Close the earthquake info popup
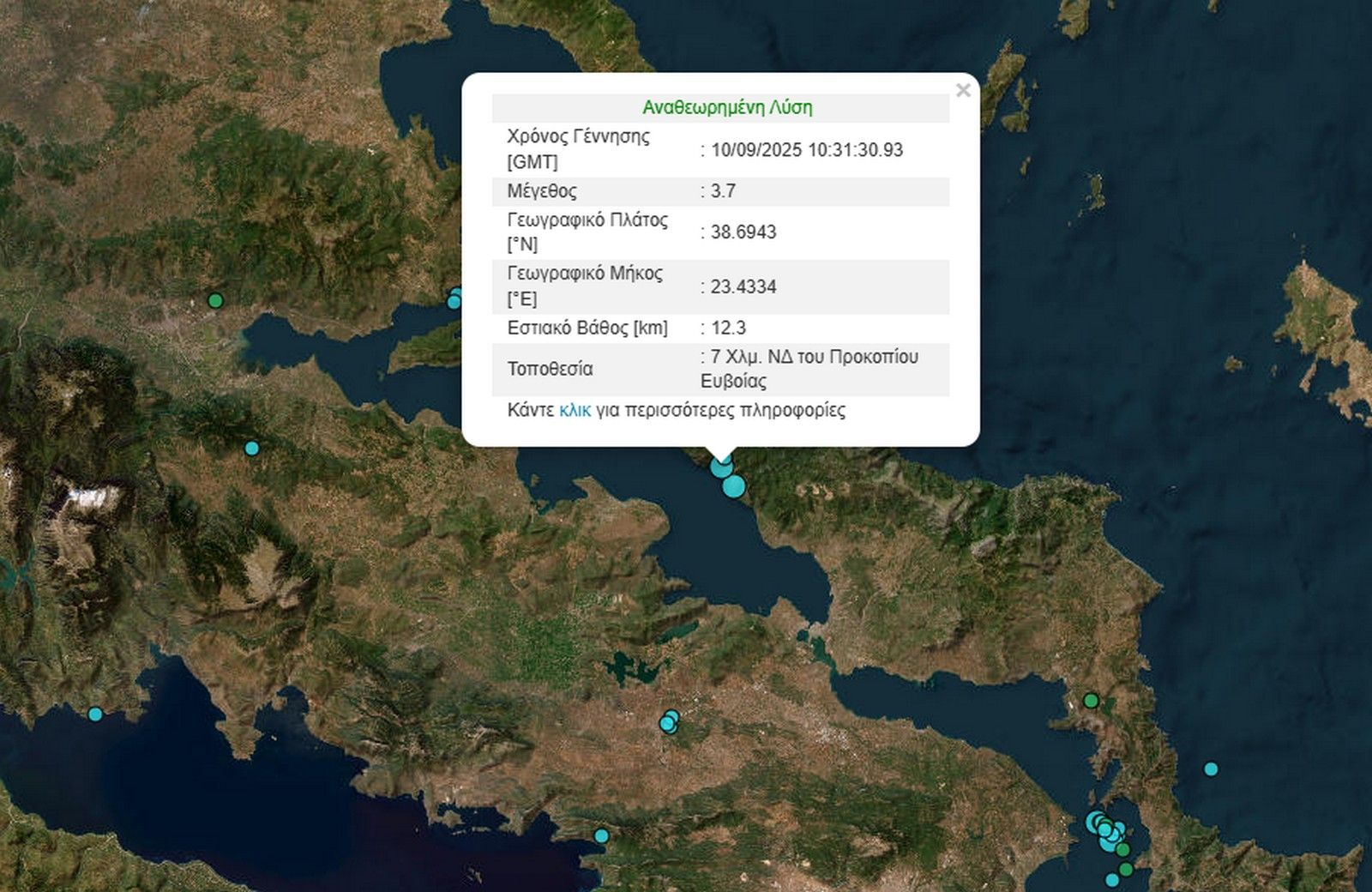1372x892 pixels. [963, 90]
